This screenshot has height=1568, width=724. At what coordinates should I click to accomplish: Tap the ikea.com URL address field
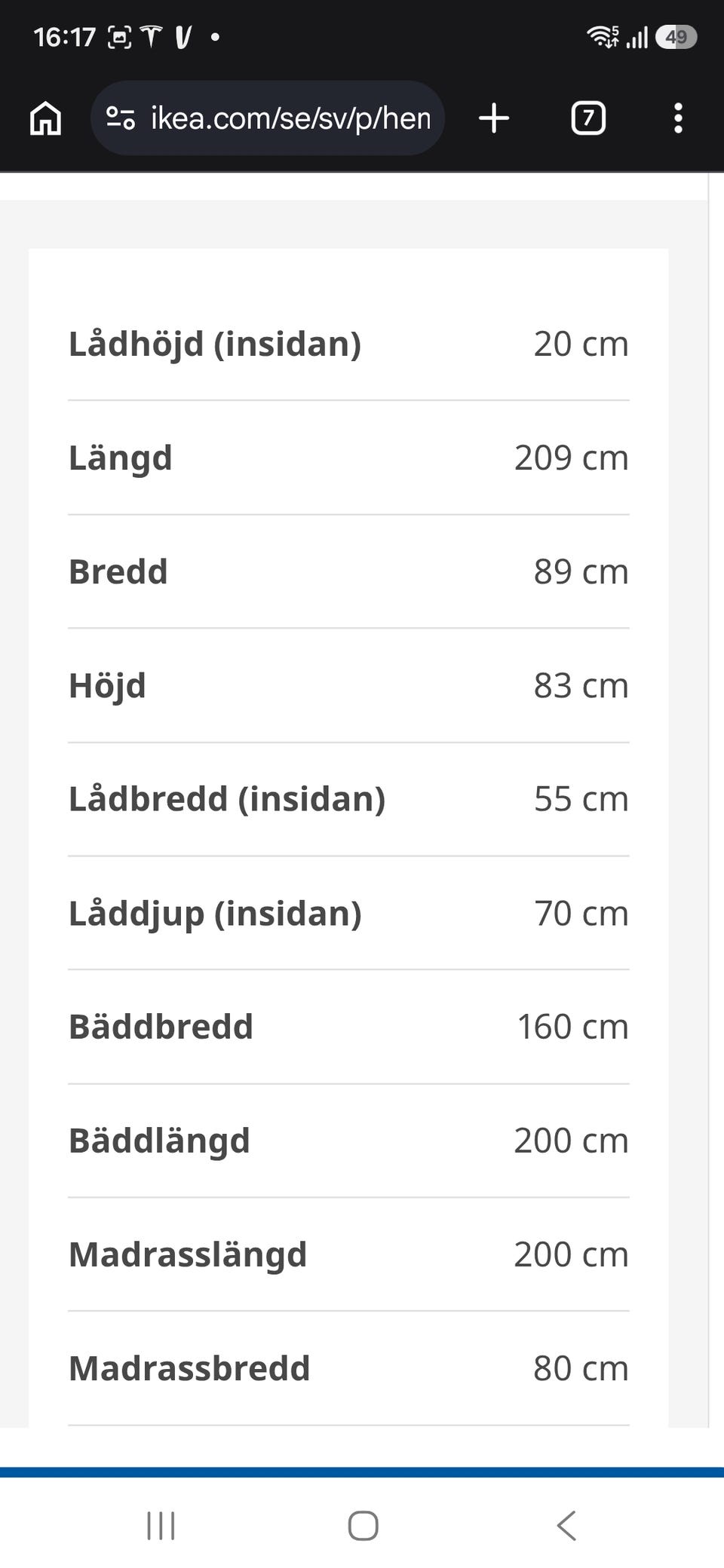(268, 118)
